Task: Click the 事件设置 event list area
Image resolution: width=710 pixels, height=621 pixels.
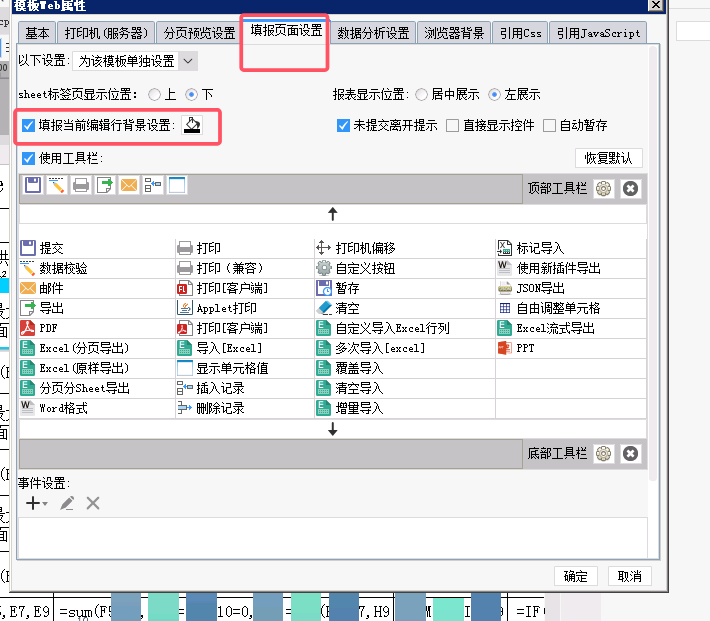Action: click(333, 538)
